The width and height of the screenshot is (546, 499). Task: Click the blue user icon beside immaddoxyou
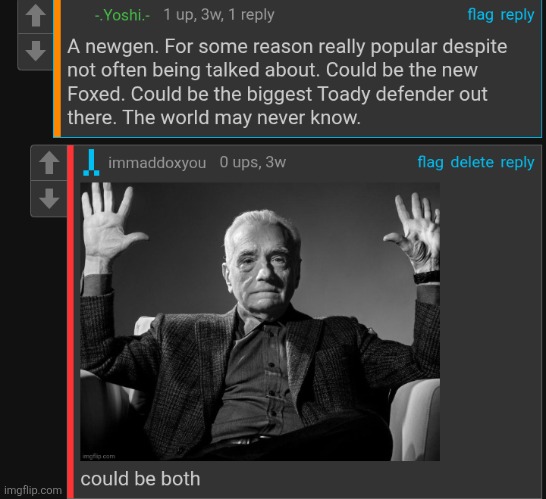click(91, 163)
